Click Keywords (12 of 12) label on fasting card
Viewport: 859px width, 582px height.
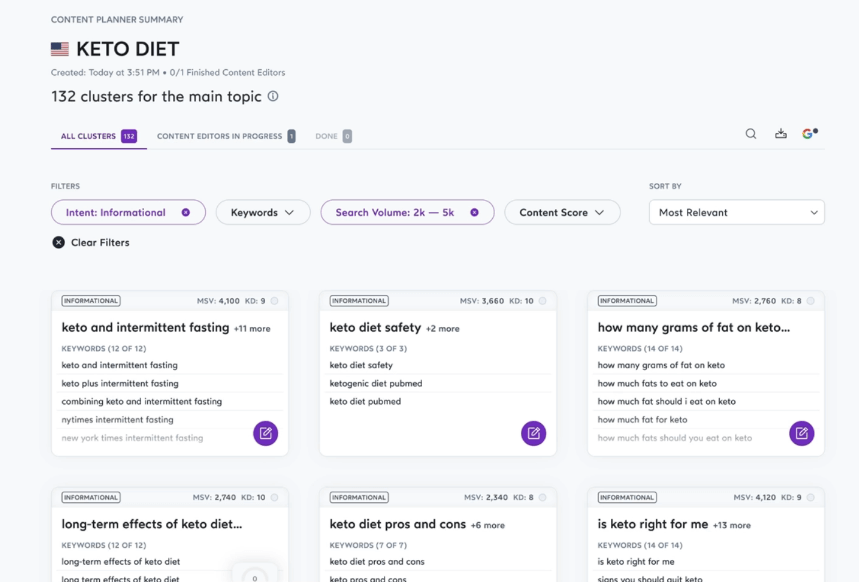(x=104, y=349)
